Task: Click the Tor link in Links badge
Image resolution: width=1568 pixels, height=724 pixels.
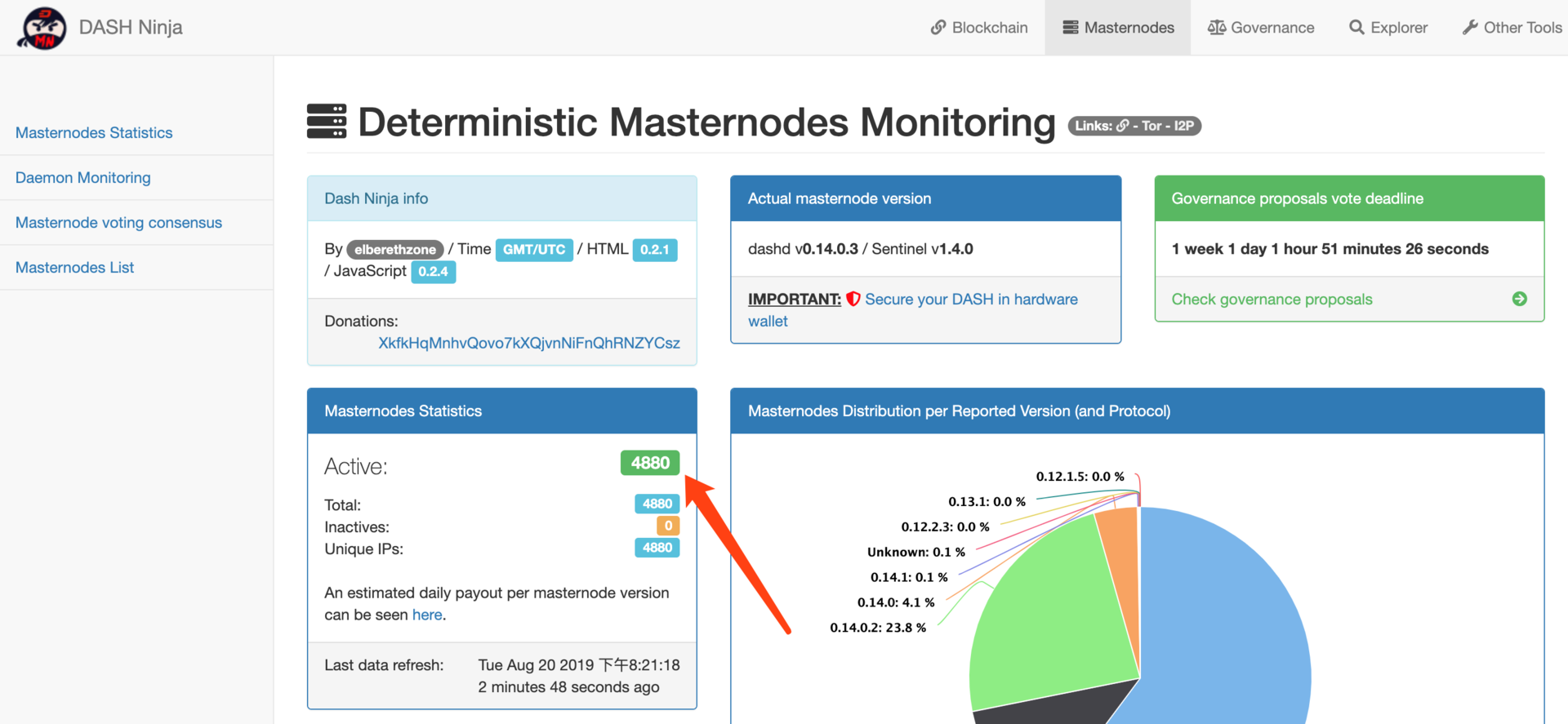Action: tap(1151, 126)
